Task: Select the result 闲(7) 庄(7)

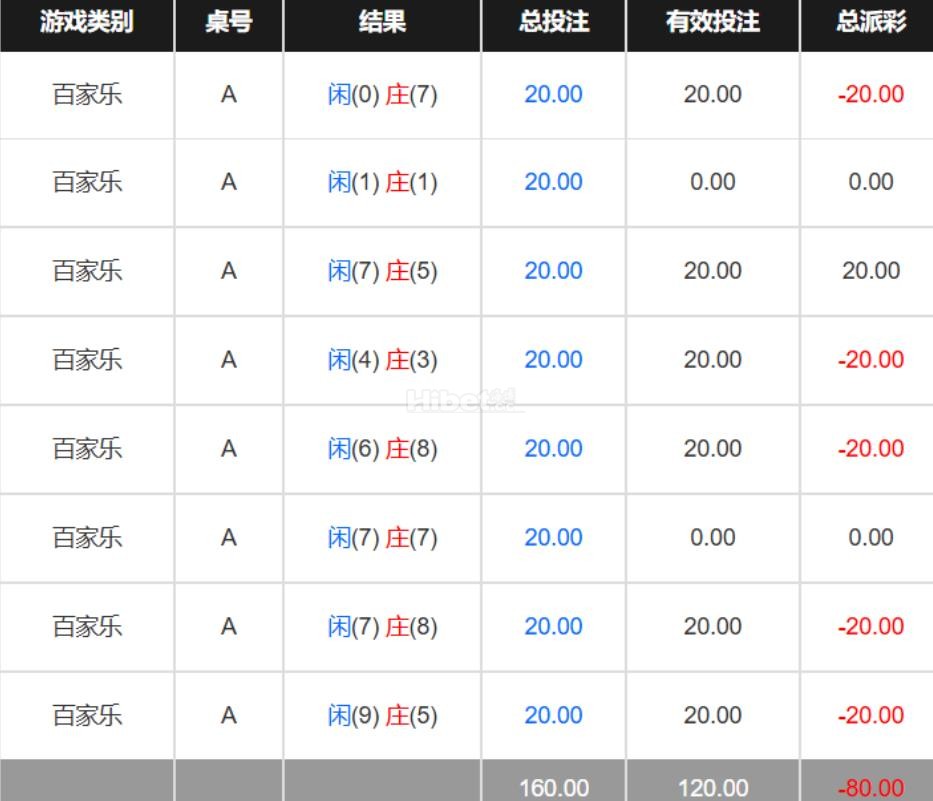Action: (382, 538)
